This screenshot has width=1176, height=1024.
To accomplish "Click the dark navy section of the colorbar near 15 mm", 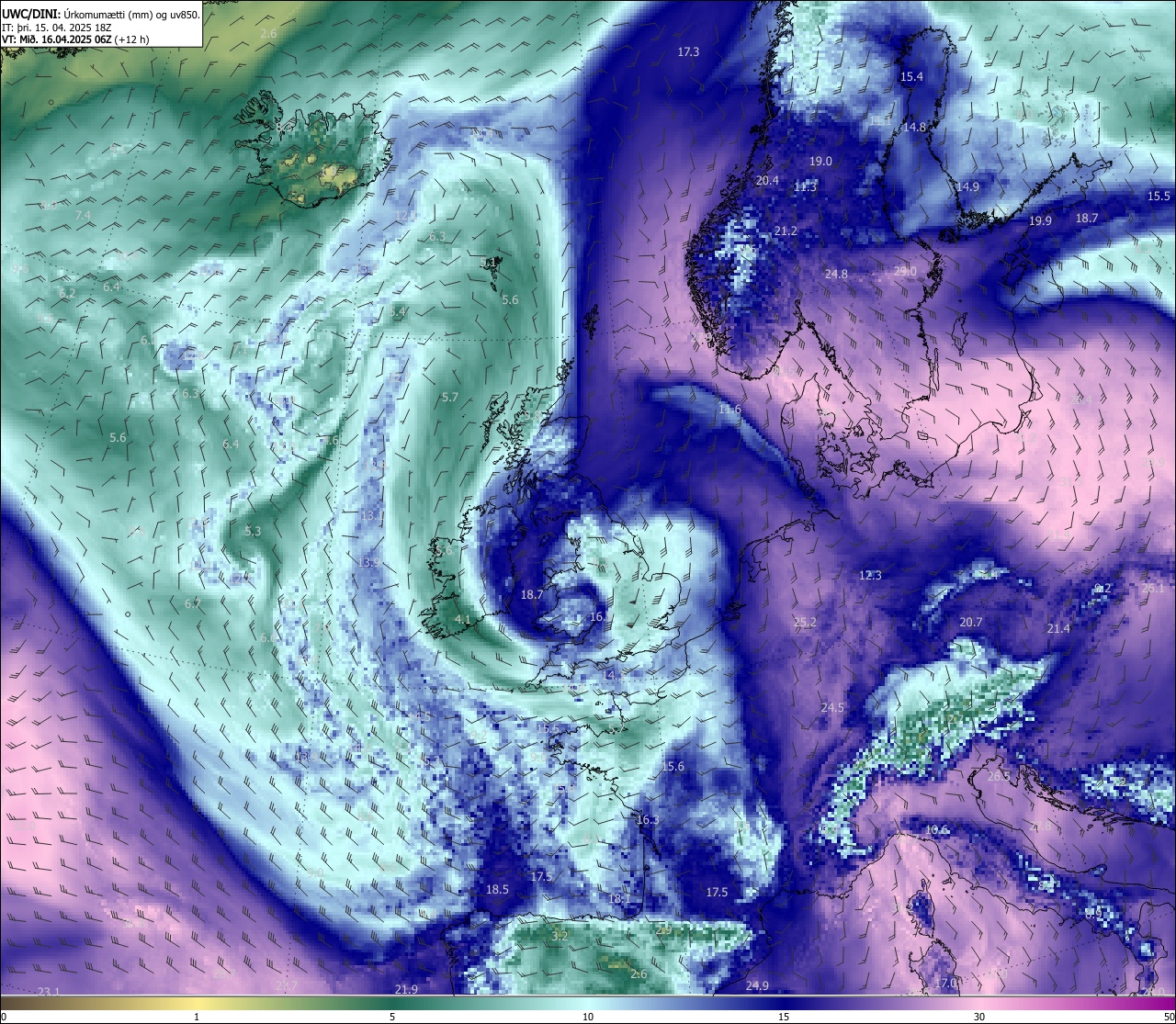I will tap(784, 1003).
